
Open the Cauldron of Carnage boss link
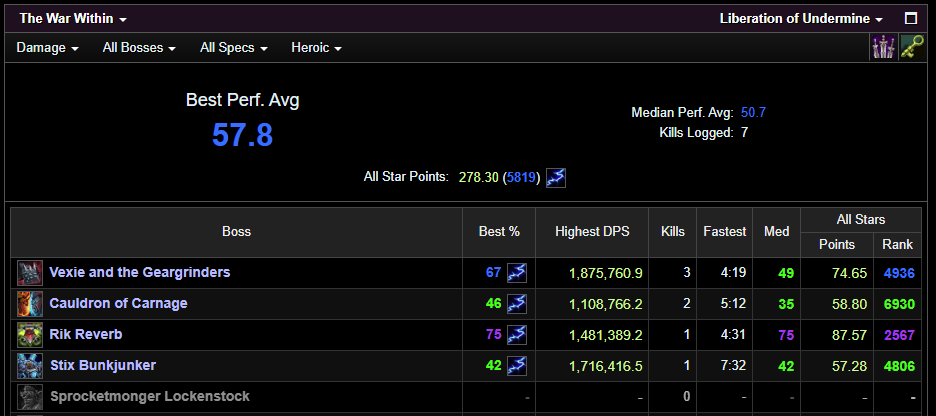pos(118,304)
